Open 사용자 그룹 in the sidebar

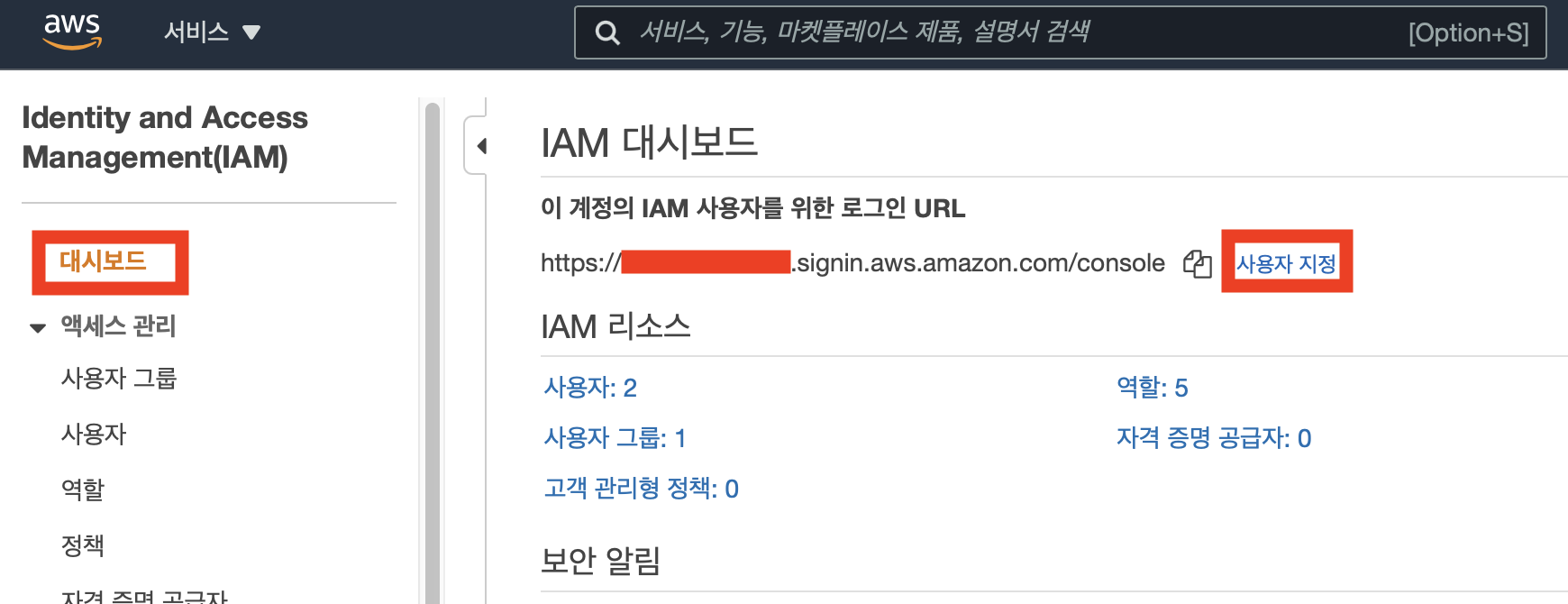tap(119, 378)
